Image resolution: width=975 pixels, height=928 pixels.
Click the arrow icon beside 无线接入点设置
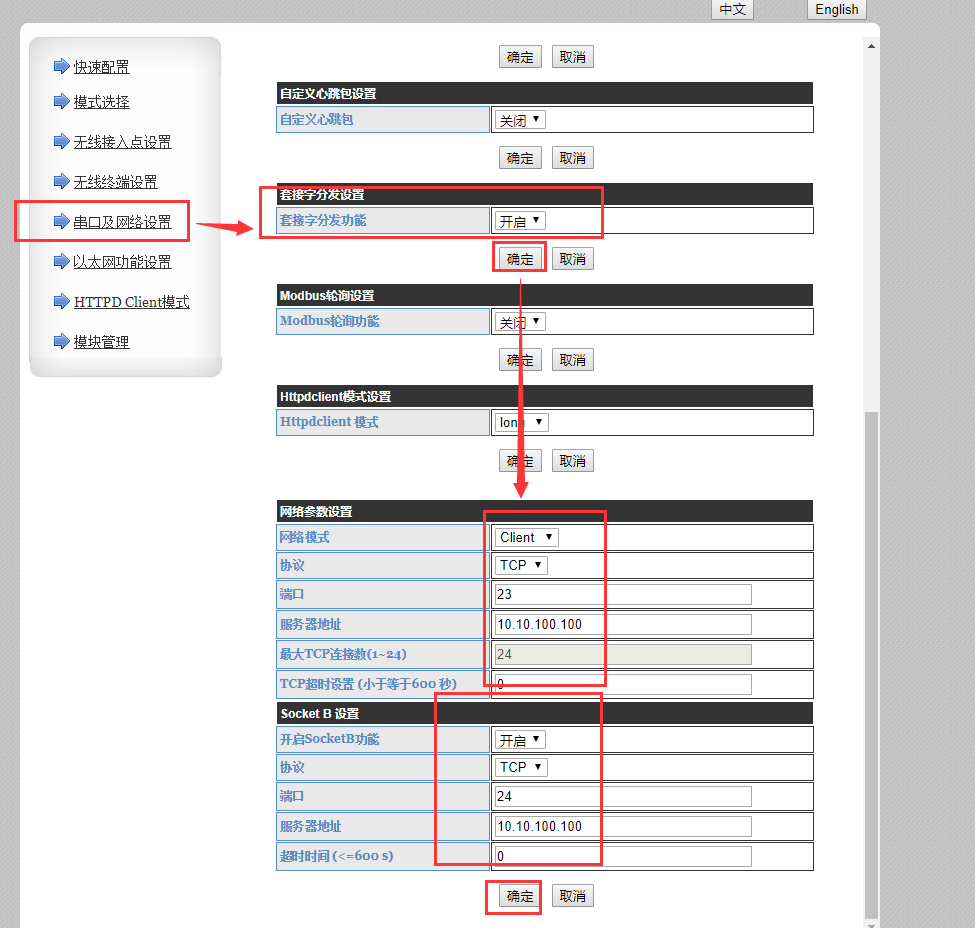point(61,142)
